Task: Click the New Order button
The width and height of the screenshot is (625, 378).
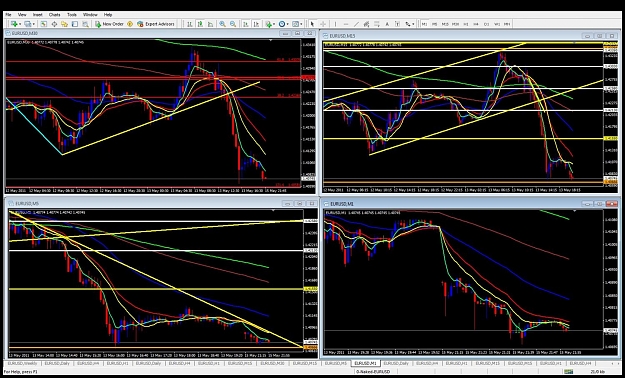Action: 109,24
